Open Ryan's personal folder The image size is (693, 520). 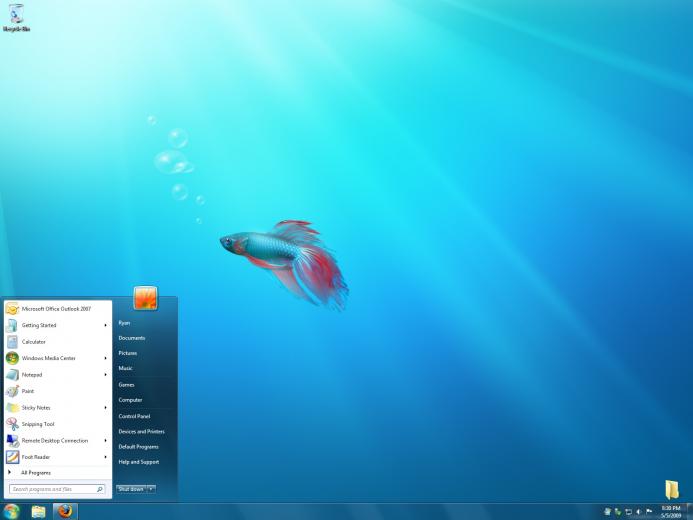click(x=124, y=323)
